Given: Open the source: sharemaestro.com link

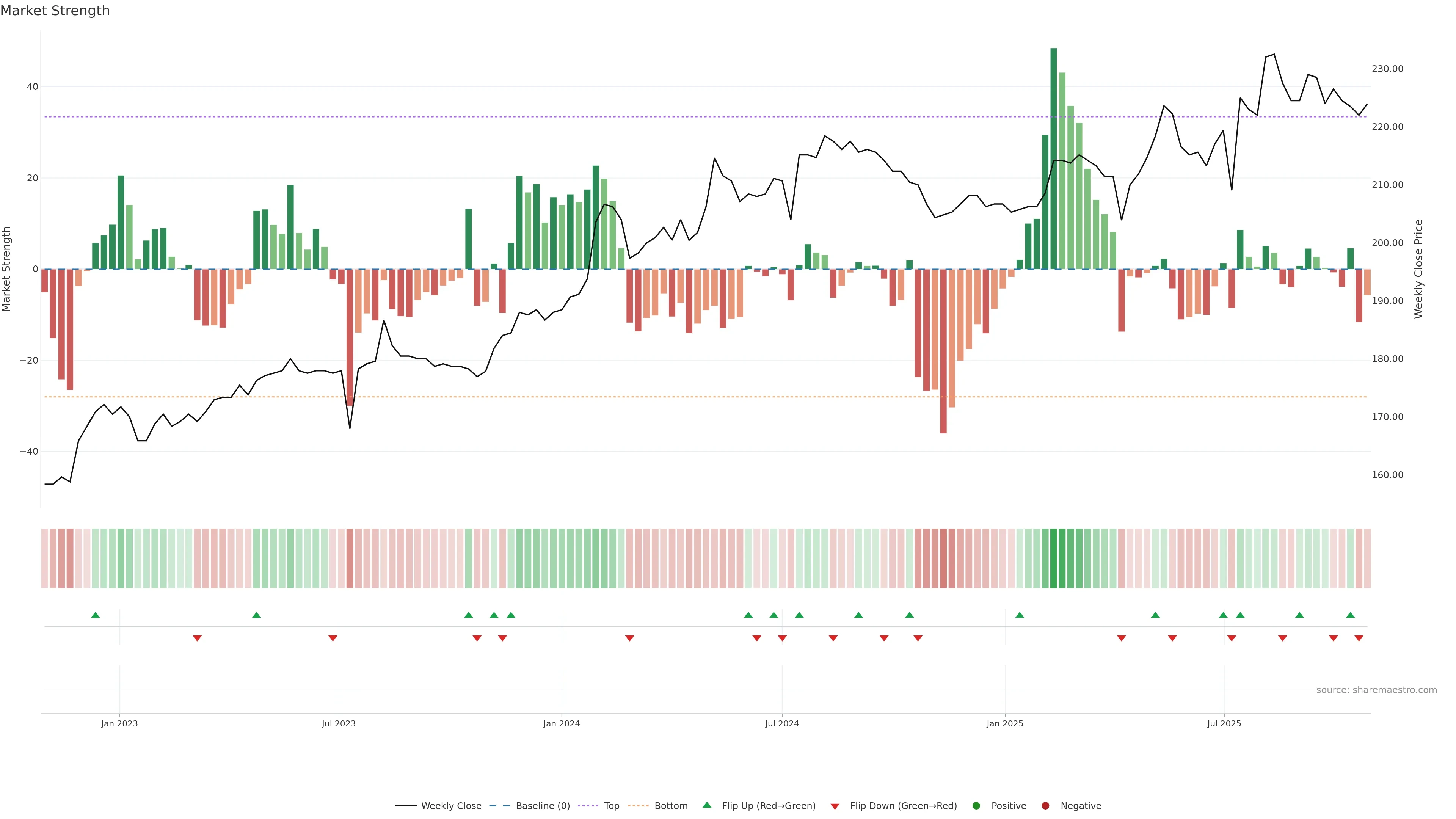Looking at the screenshot, I should [x=1376, y=690].
